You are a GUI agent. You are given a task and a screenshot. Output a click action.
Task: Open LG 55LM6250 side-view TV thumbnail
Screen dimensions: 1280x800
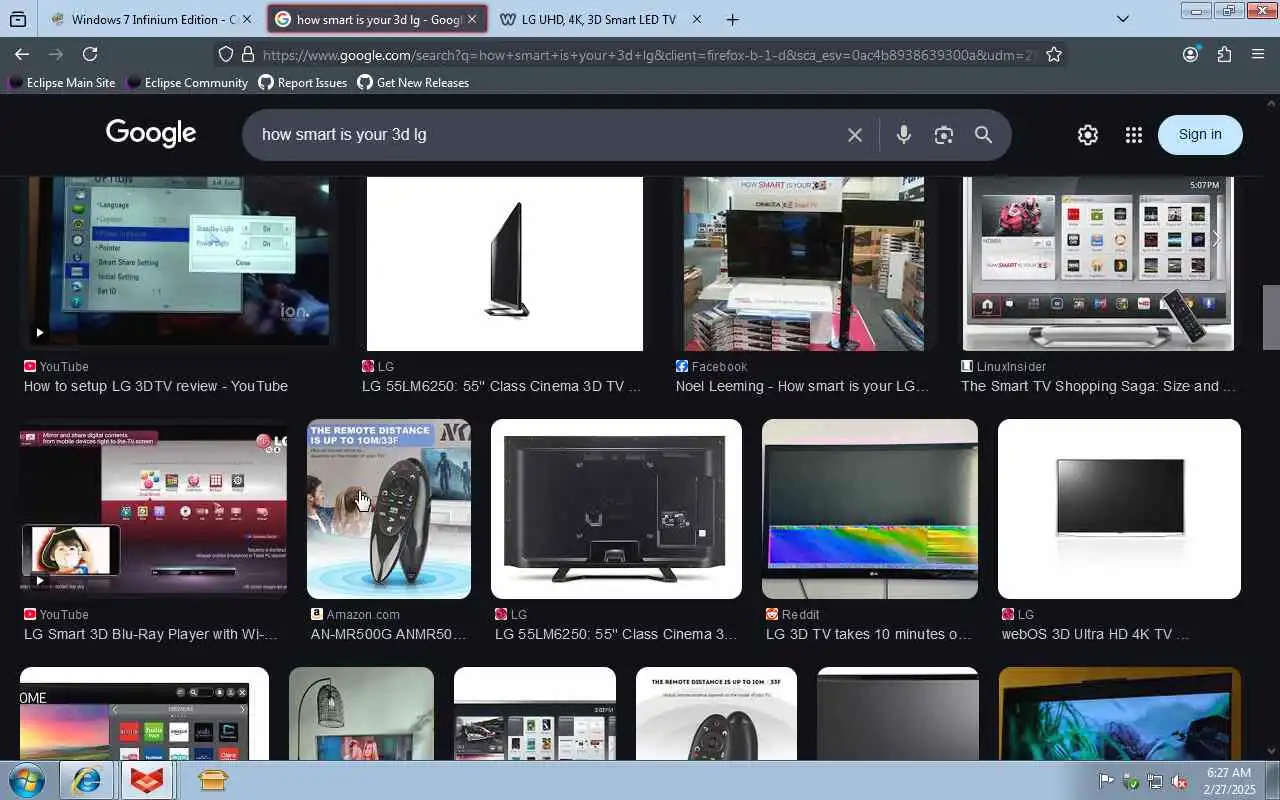point(504,264)
